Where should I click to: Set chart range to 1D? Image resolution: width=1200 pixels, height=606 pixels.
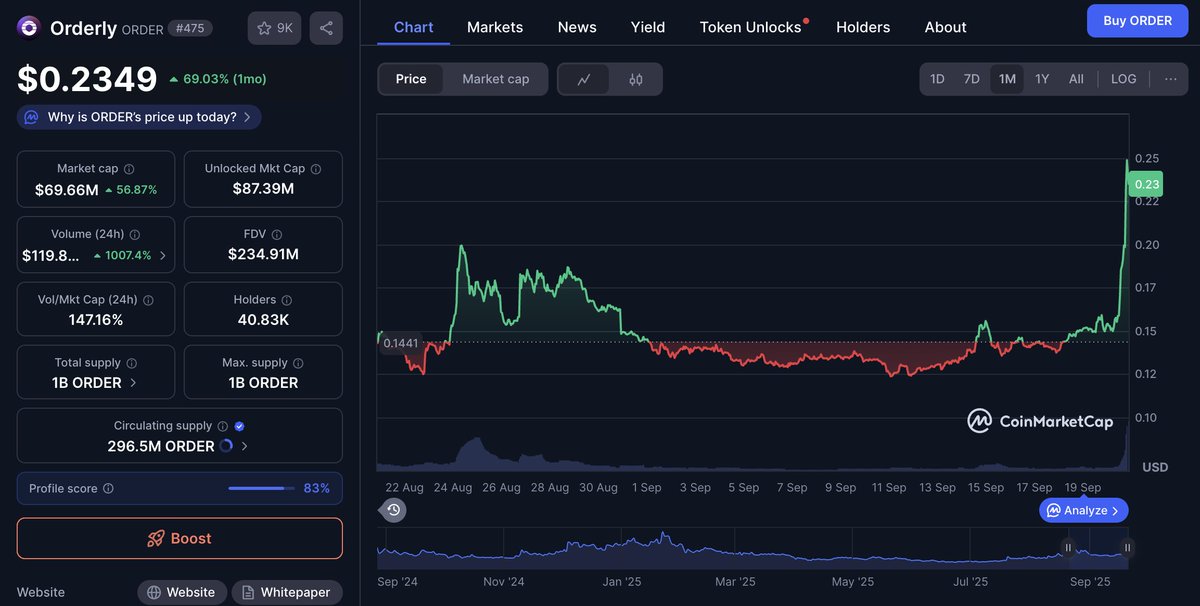(x=937, y=79)
